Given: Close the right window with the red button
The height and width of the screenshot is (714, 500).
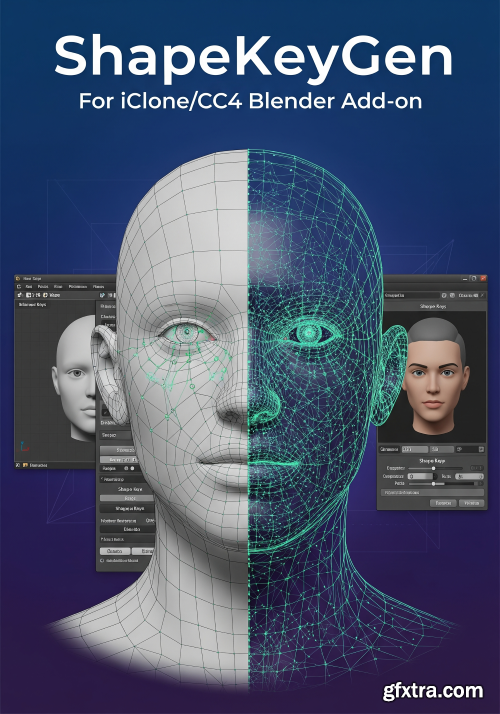Looking at the screenshot, I should (x=483, y=279).
